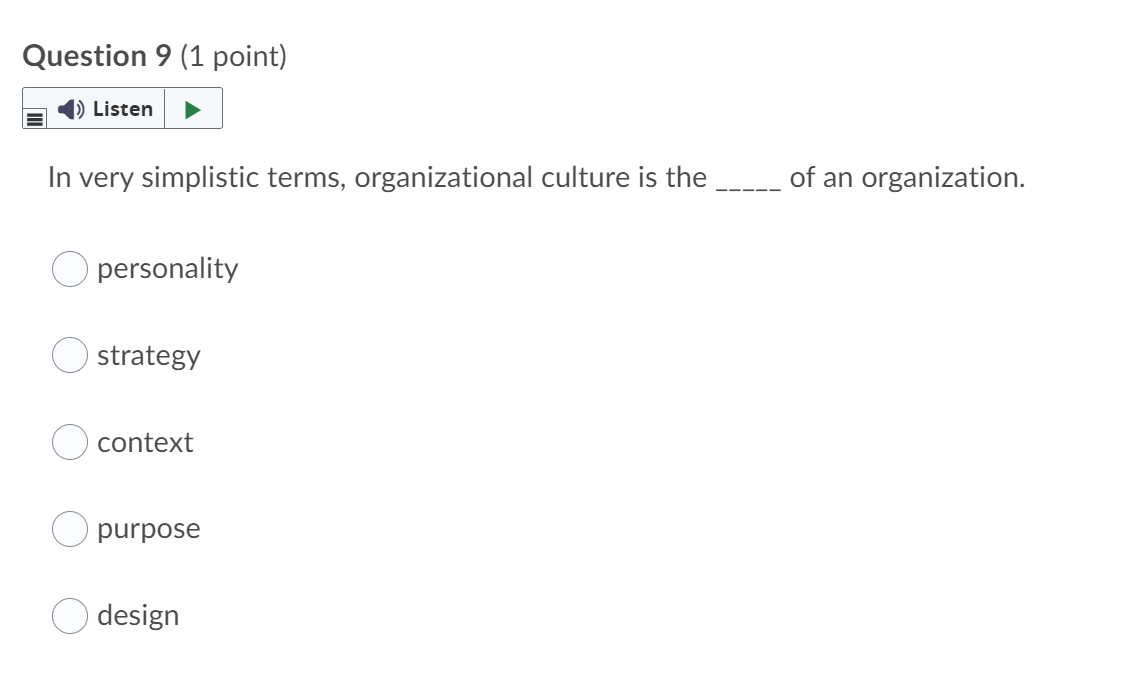This screenshot has width=1126, height=688.
Task: Expand the Listen options via the lines icon
Action: coord(33,118)
